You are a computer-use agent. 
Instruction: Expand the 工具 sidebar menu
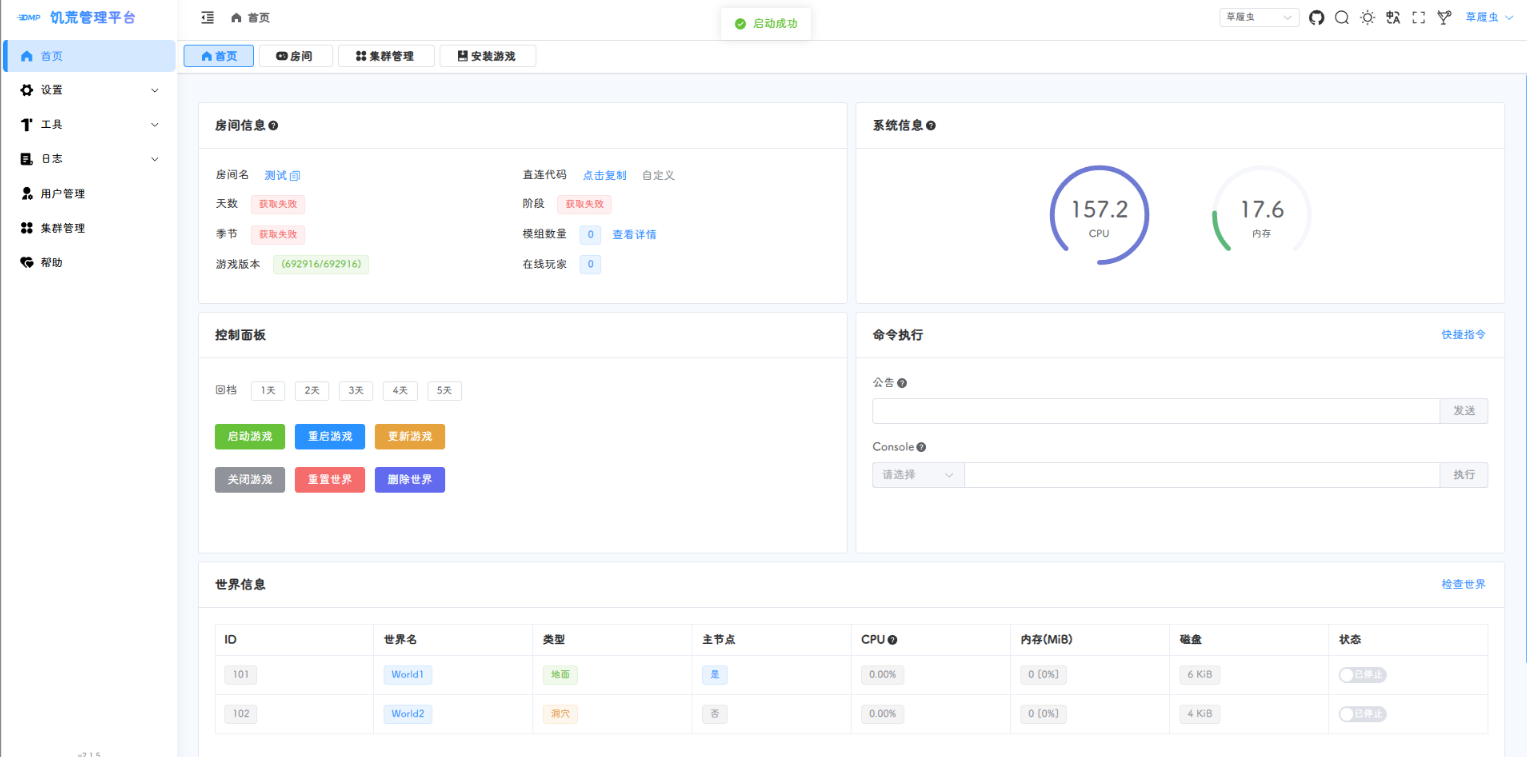pyautogui.click(x=89, y=124)
